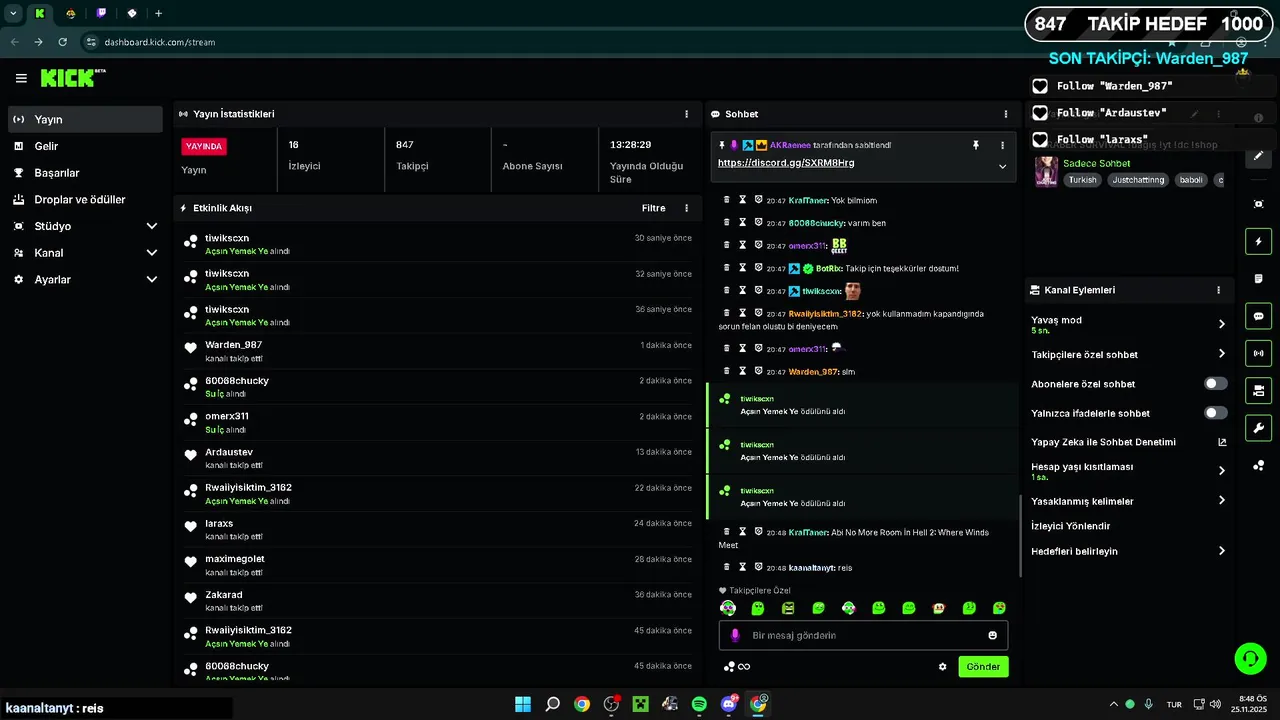The width and height of the screenshot is (1280, 720).
Task: Open the channel points icon in right rail
Action: click(1258, 466)
